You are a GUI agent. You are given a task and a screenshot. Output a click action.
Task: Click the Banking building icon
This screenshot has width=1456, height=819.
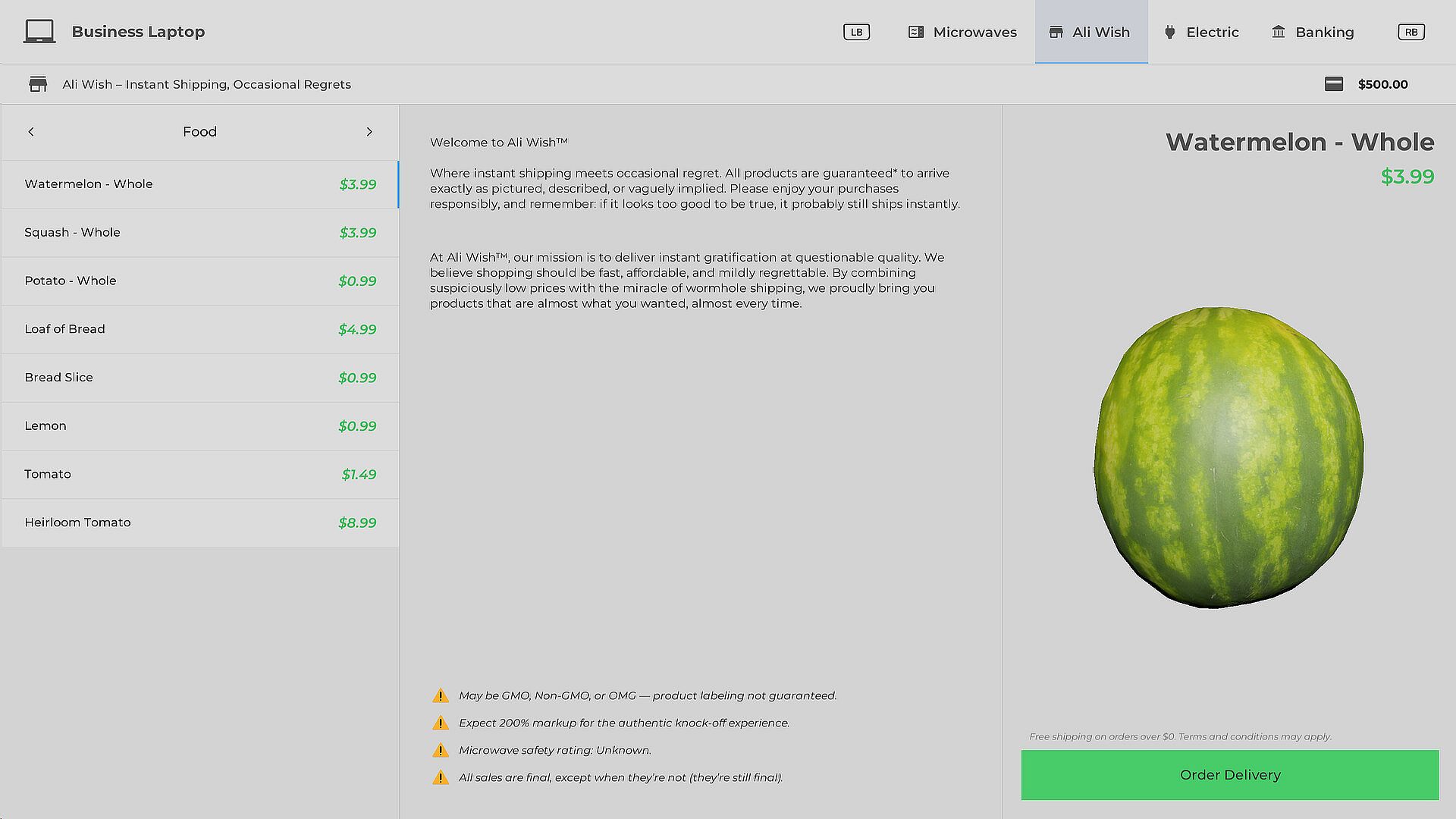1279,32
